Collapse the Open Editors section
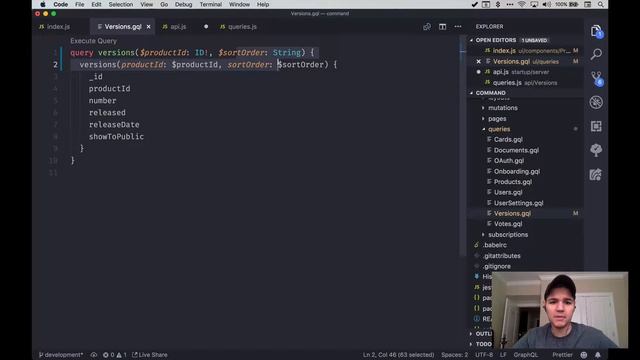 tap(471, 40)
